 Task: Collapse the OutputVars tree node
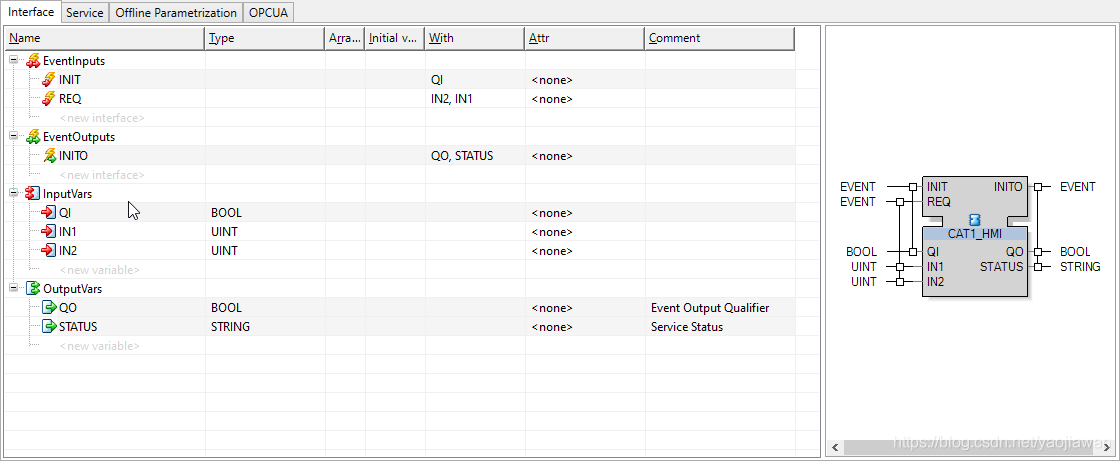[14, 289]
